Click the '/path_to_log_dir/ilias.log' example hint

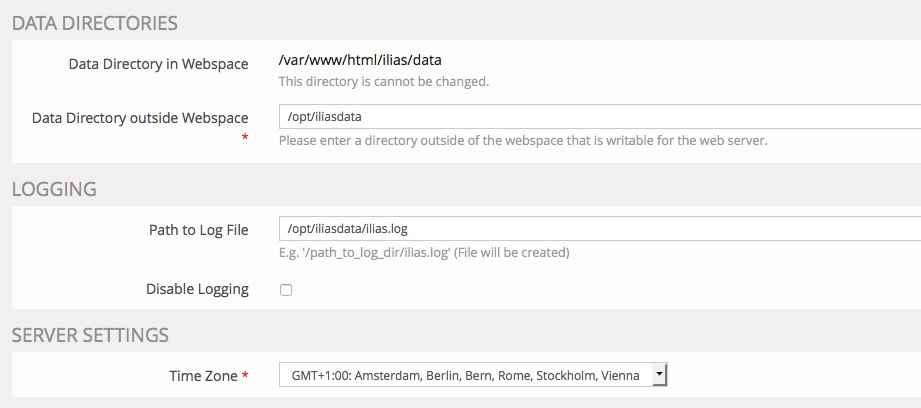click(x=424, y=252)
